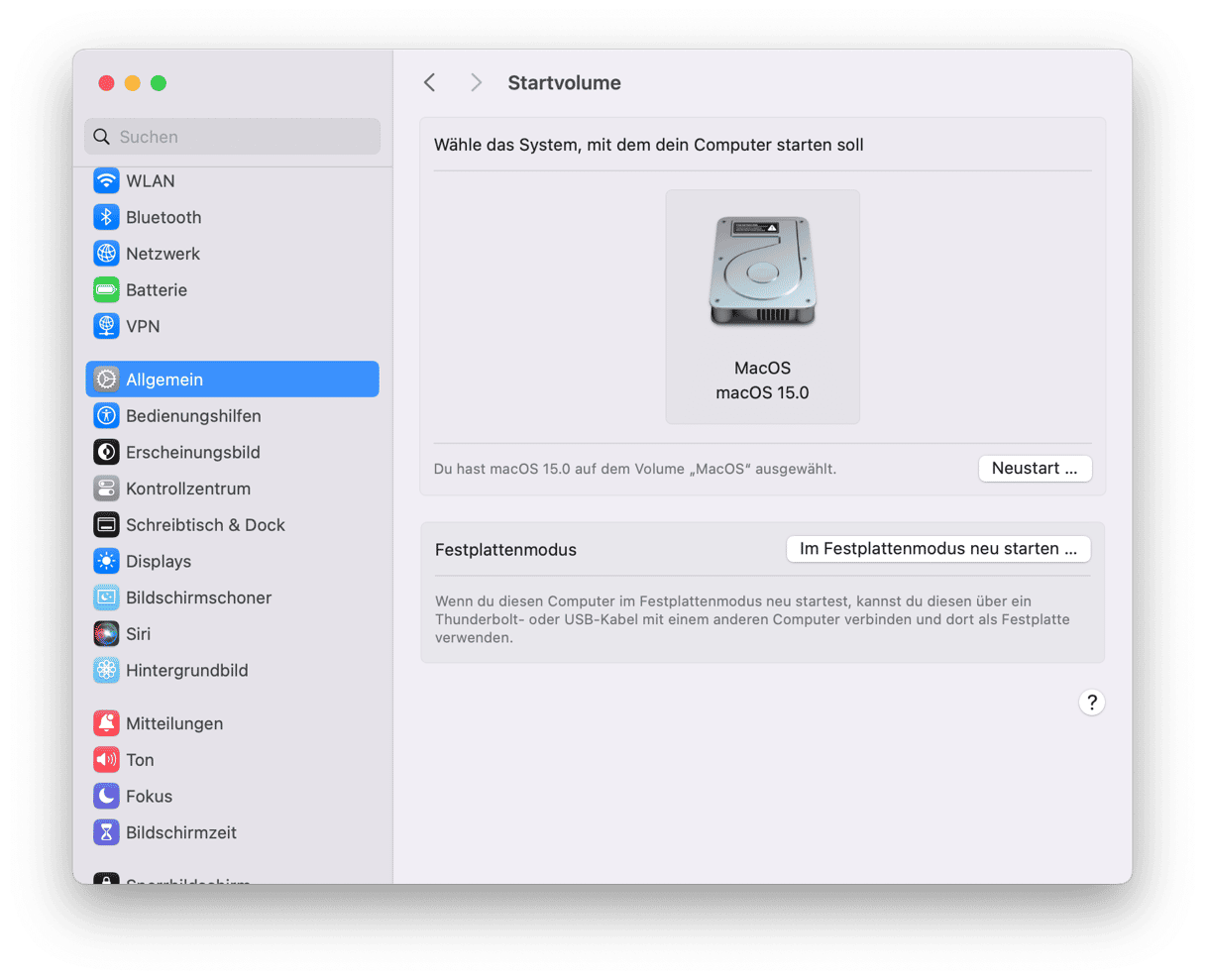Select the MacOS startup disk thumbnail
Image resolution: width=1205 pixels, height=980 pixels.
pos(762,307)
